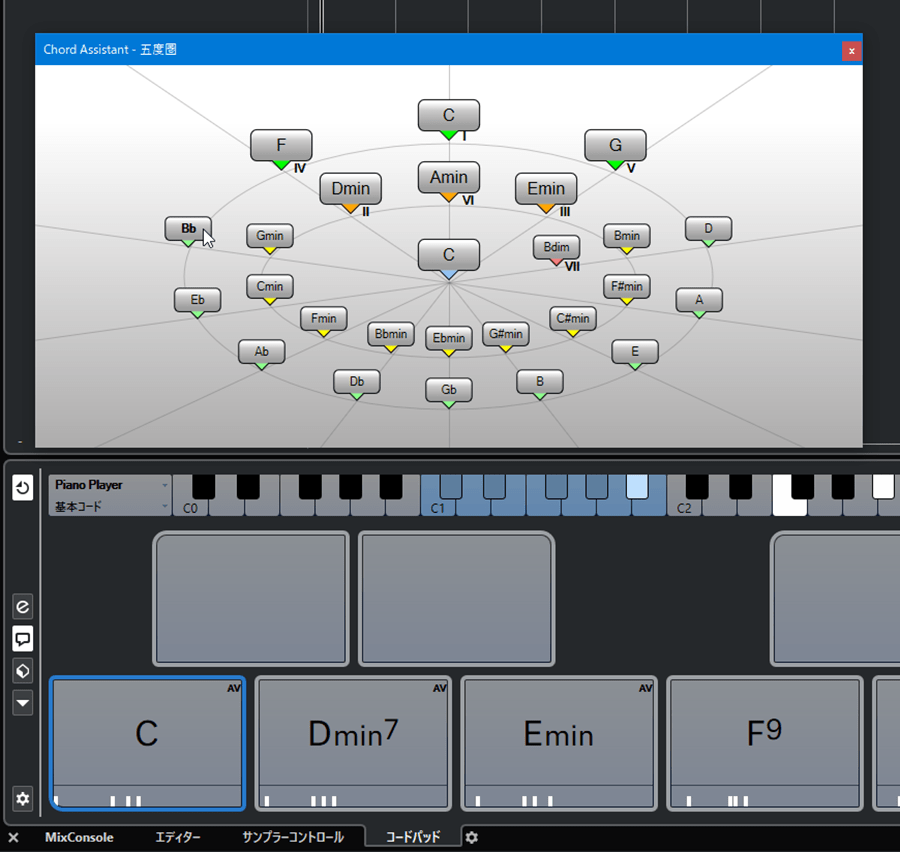Image resolution: width=900 pixels, height=852 pixels.
Task: Toggle the Chord Assistant speech-bubble icon
Action: click(x=22, y=638)
